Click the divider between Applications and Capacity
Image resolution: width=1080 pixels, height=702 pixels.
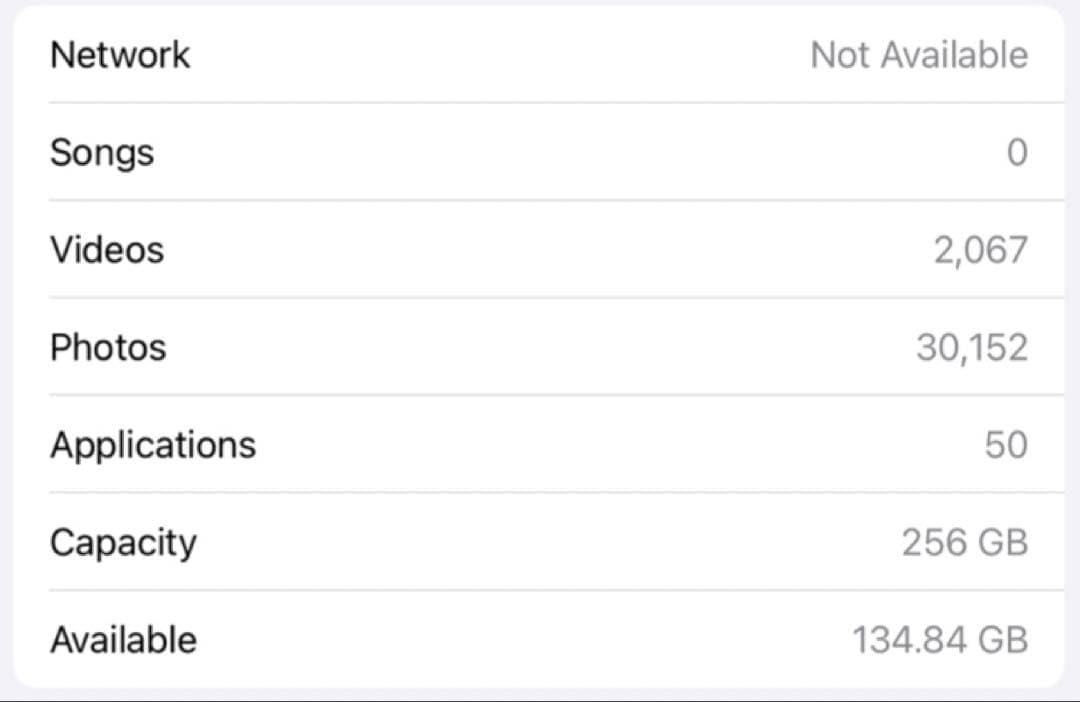pyautogui.click(x=555, y=492)
